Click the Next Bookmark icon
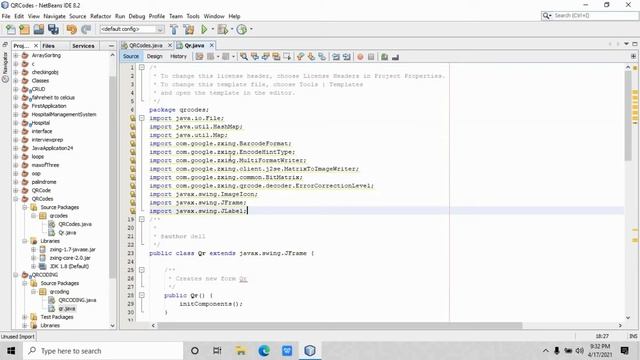The width and height of the screenshot is (640, 360). 311,57
